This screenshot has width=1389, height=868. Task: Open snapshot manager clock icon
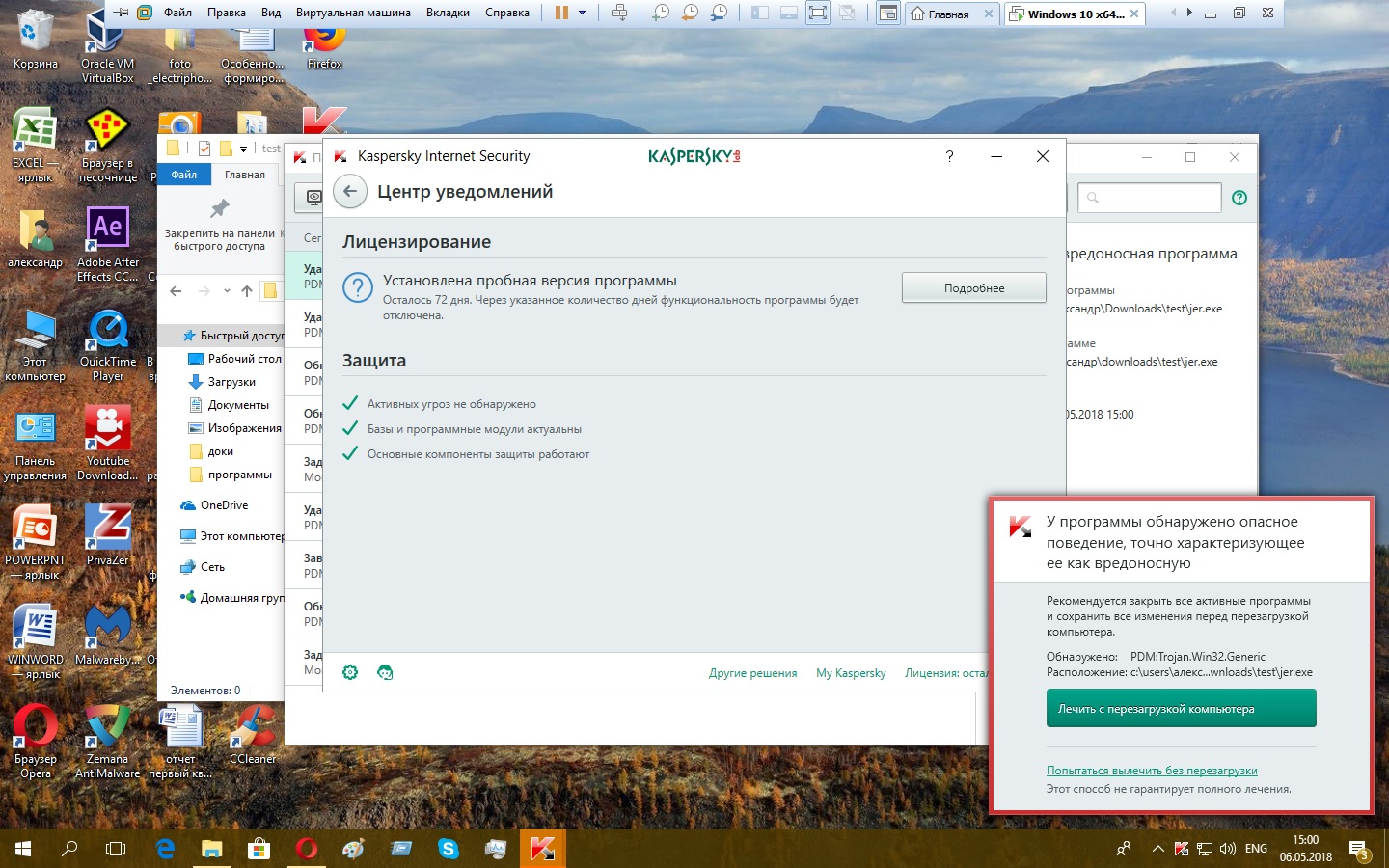coord(719,13)
